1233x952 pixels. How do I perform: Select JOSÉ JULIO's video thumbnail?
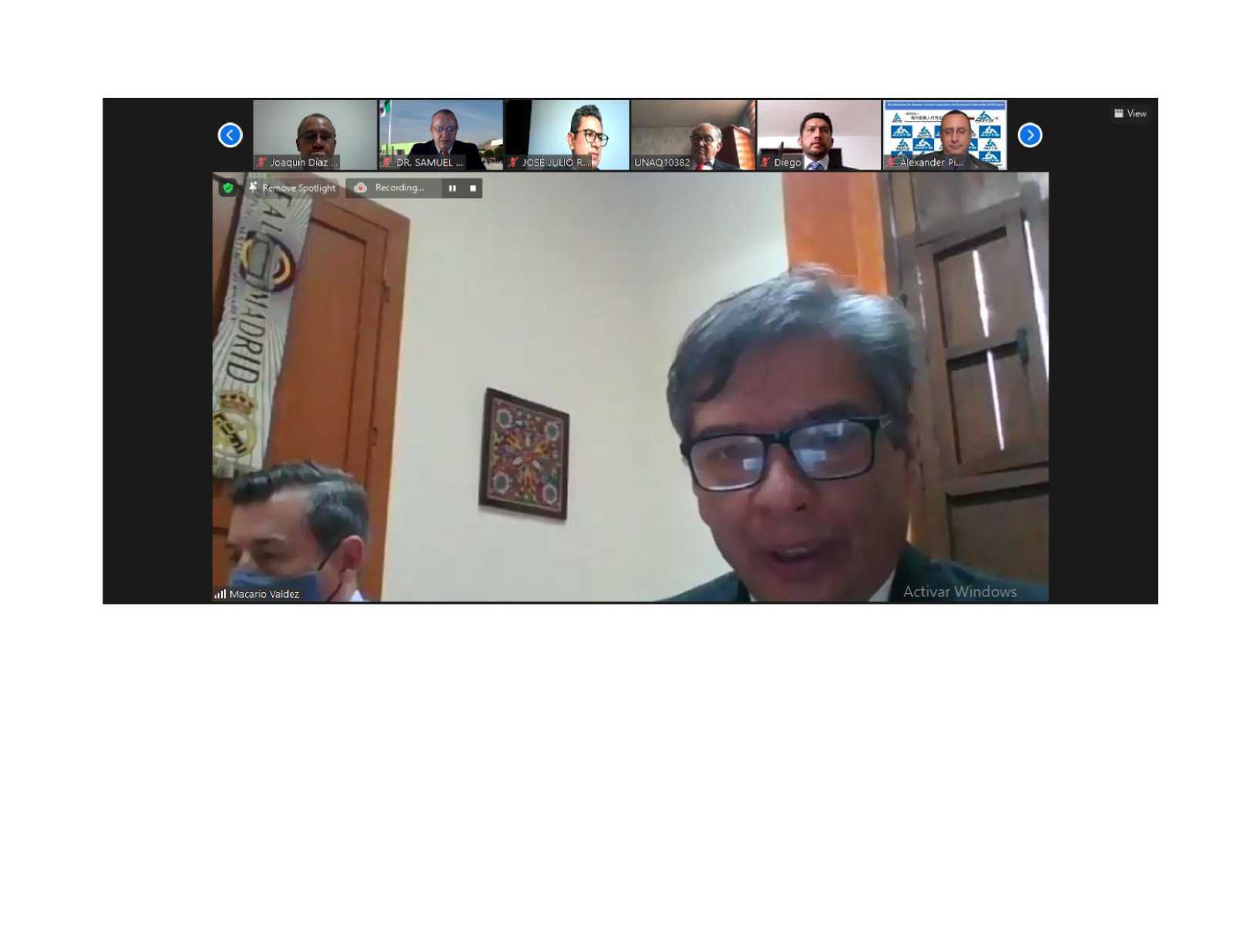(567, 131)
